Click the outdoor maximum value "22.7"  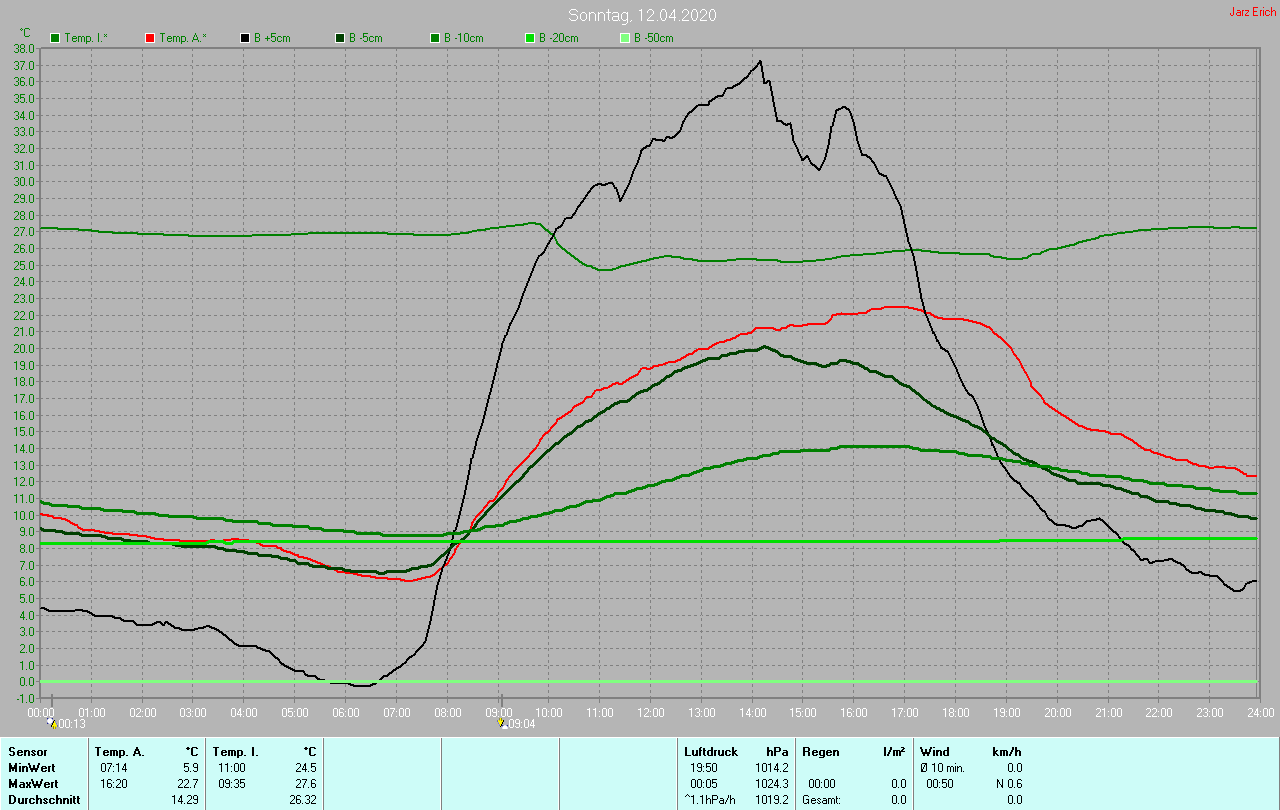tap(187, 783)
